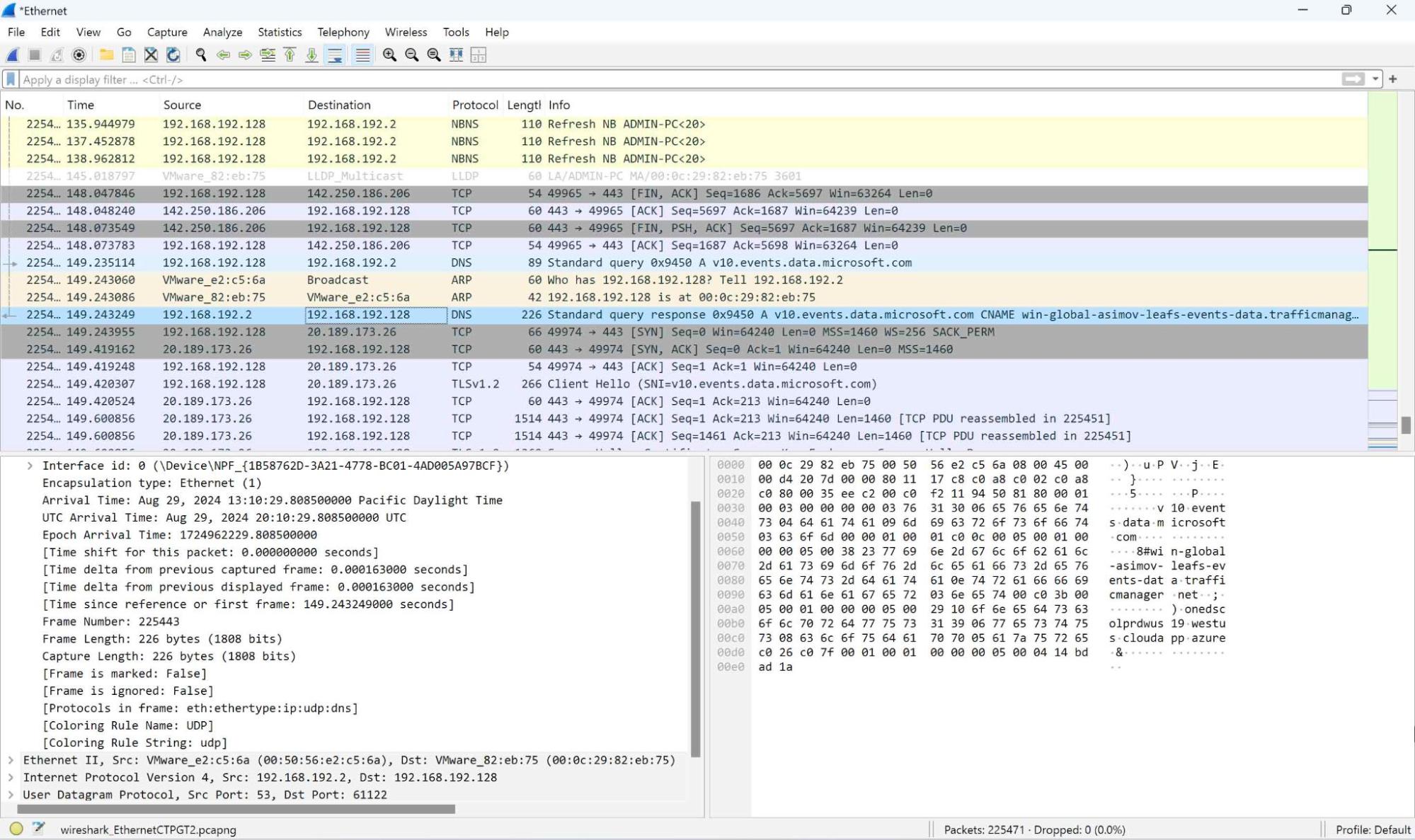
Task: Open the Analyze menu
Action: coord(222,31)
